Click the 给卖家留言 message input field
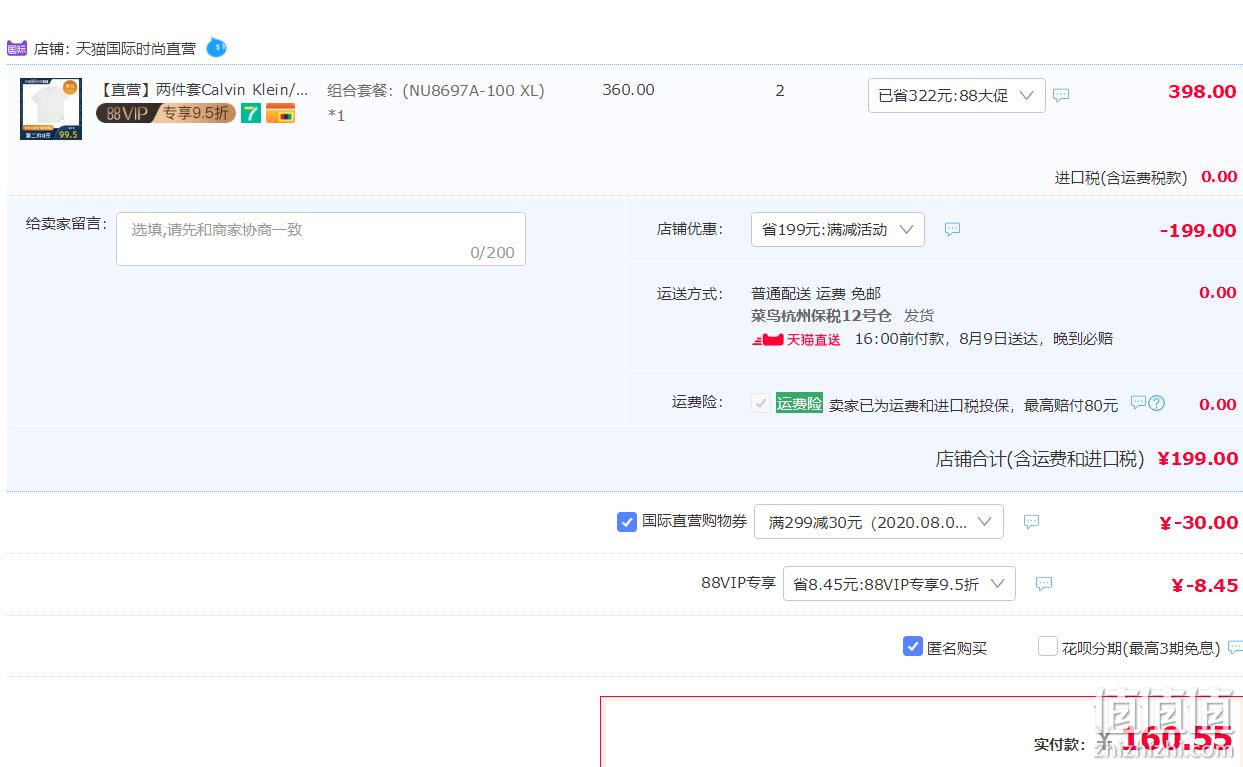This screenshot has height=767, width=1243. click(x=321, y=239)
